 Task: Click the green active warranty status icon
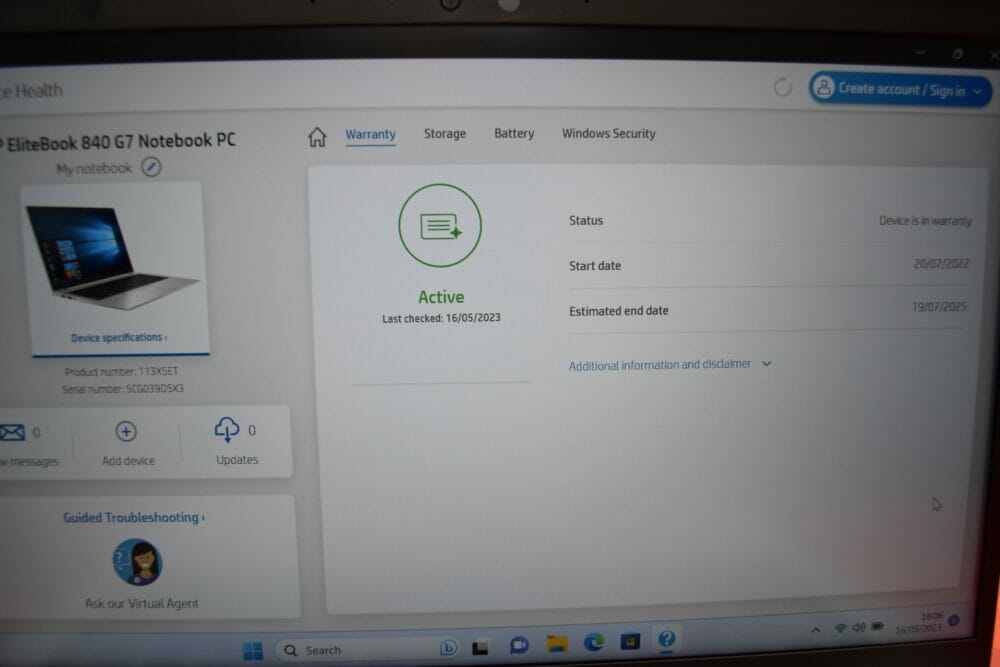pyautogui.click(x=440, y=226)
